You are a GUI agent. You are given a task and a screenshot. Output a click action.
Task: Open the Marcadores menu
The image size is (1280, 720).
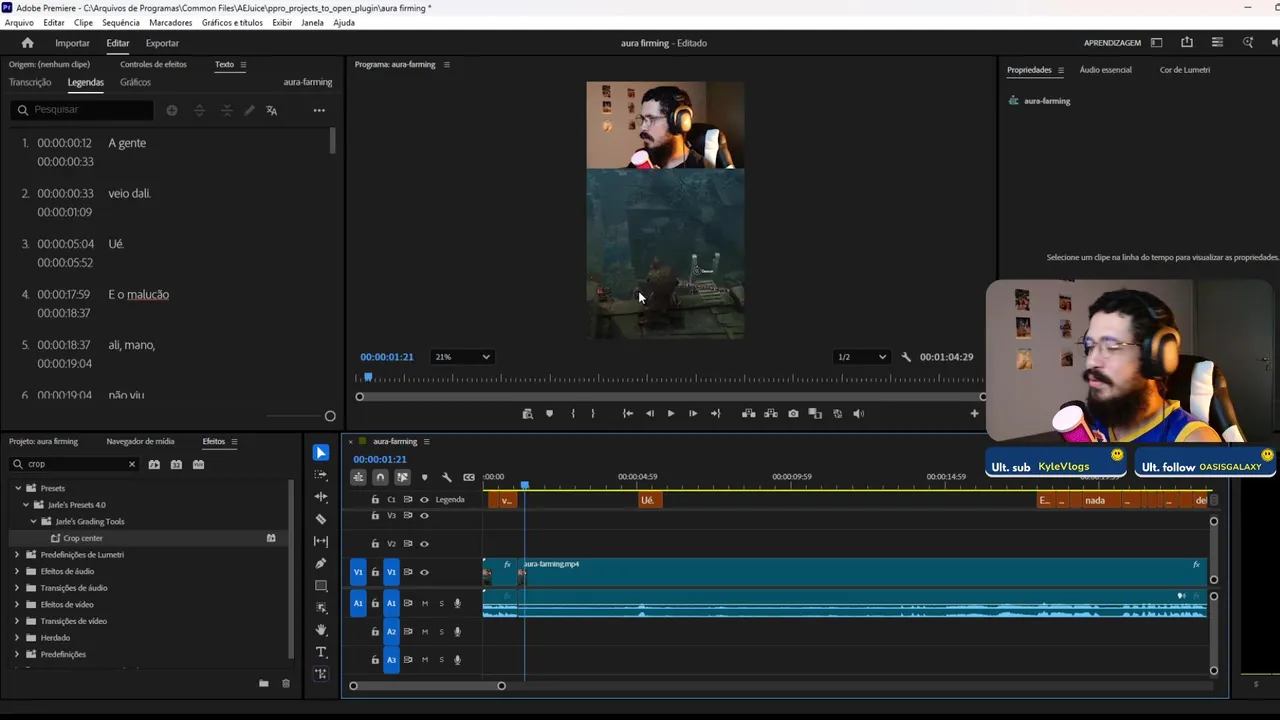tap(170, 22)
